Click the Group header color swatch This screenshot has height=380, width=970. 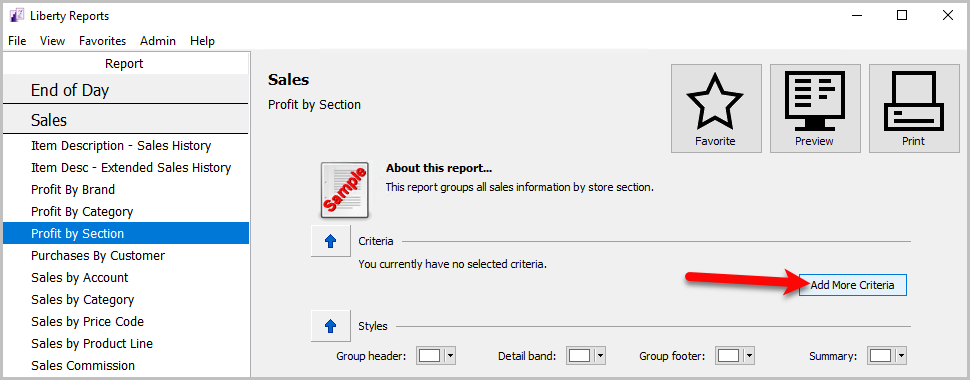pyautogui.click(x=430, y=356)
